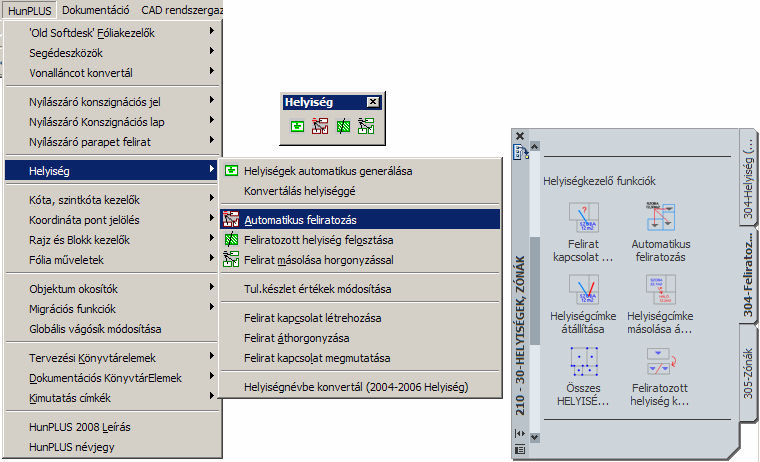Click the first green icon in Helyiség toolbar
Viewport: 760px width, 462px height.
(297, 126)
